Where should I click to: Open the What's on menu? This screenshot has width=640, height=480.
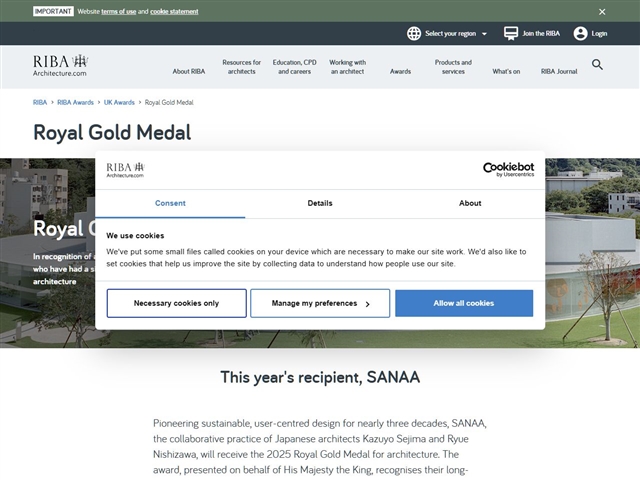pos(506,71)
